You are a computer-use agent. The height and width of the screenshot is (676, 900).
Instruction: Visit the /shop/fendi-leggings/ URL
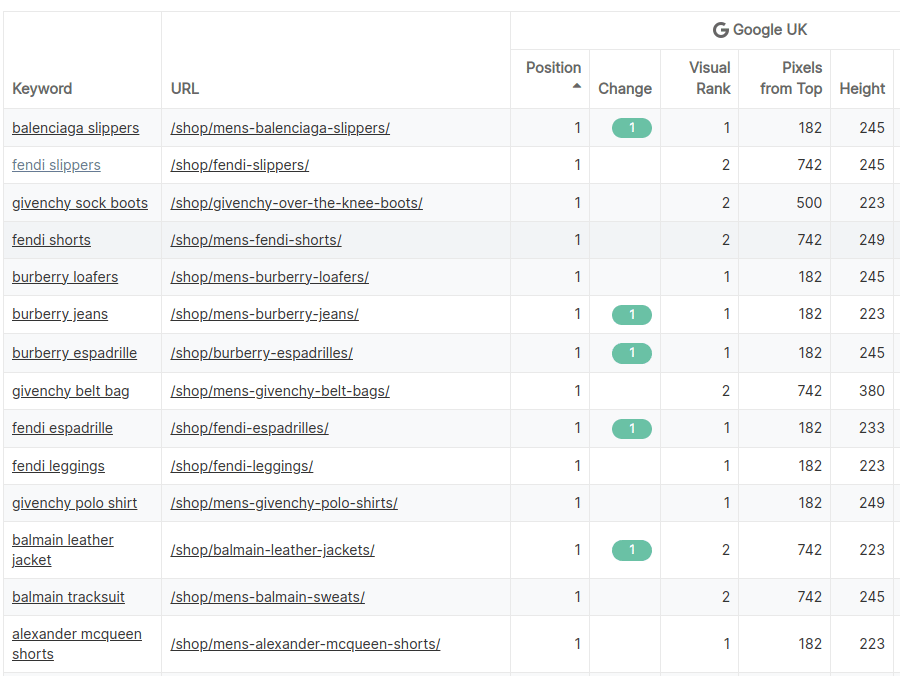click(x=242, y=466)
